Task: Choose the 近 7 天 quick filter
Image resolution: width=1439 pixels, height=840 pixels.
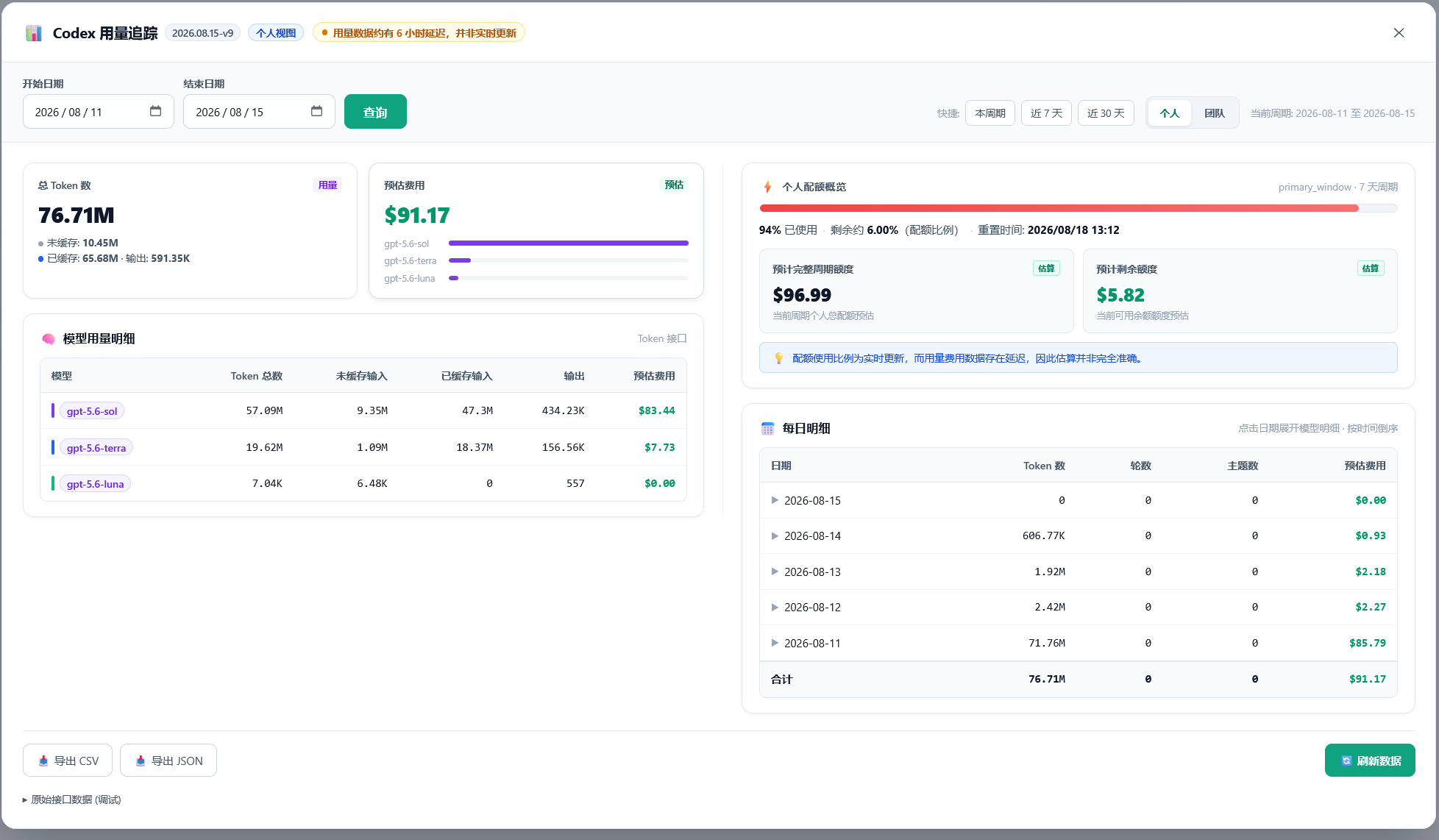Action: (1046, 113)
